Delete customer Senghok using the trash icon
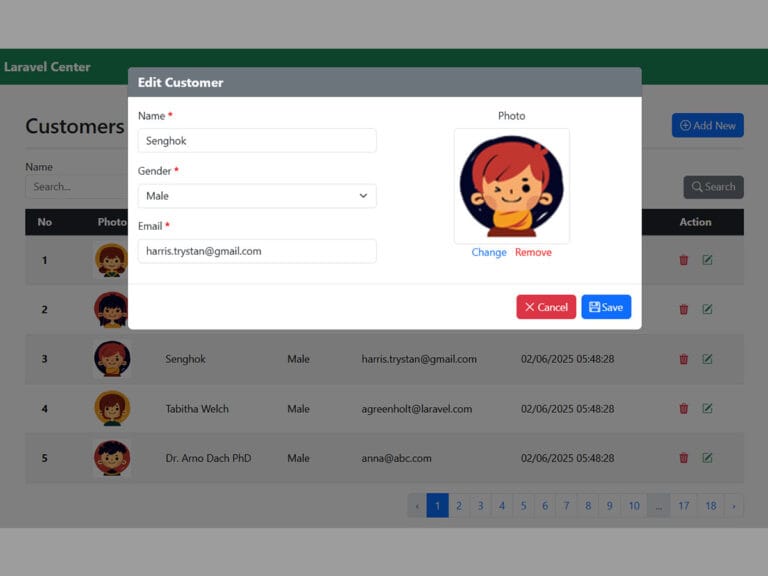Image resolution: width=768 pixels, height=576 pixels. (684, 359)
